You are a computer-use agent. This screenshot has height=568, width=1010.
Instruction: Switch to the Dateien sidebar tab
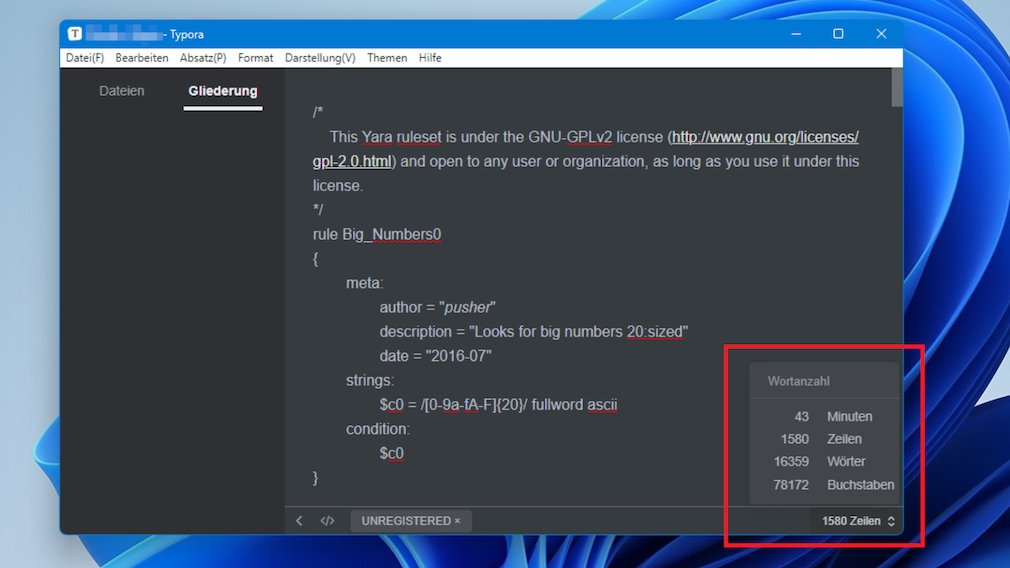[x=122, y=91]
